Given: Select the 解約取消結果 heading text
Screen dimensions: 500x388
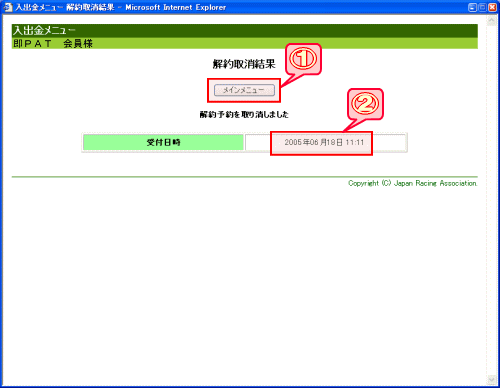Looking at the screenshot, I should coord(244,64).
